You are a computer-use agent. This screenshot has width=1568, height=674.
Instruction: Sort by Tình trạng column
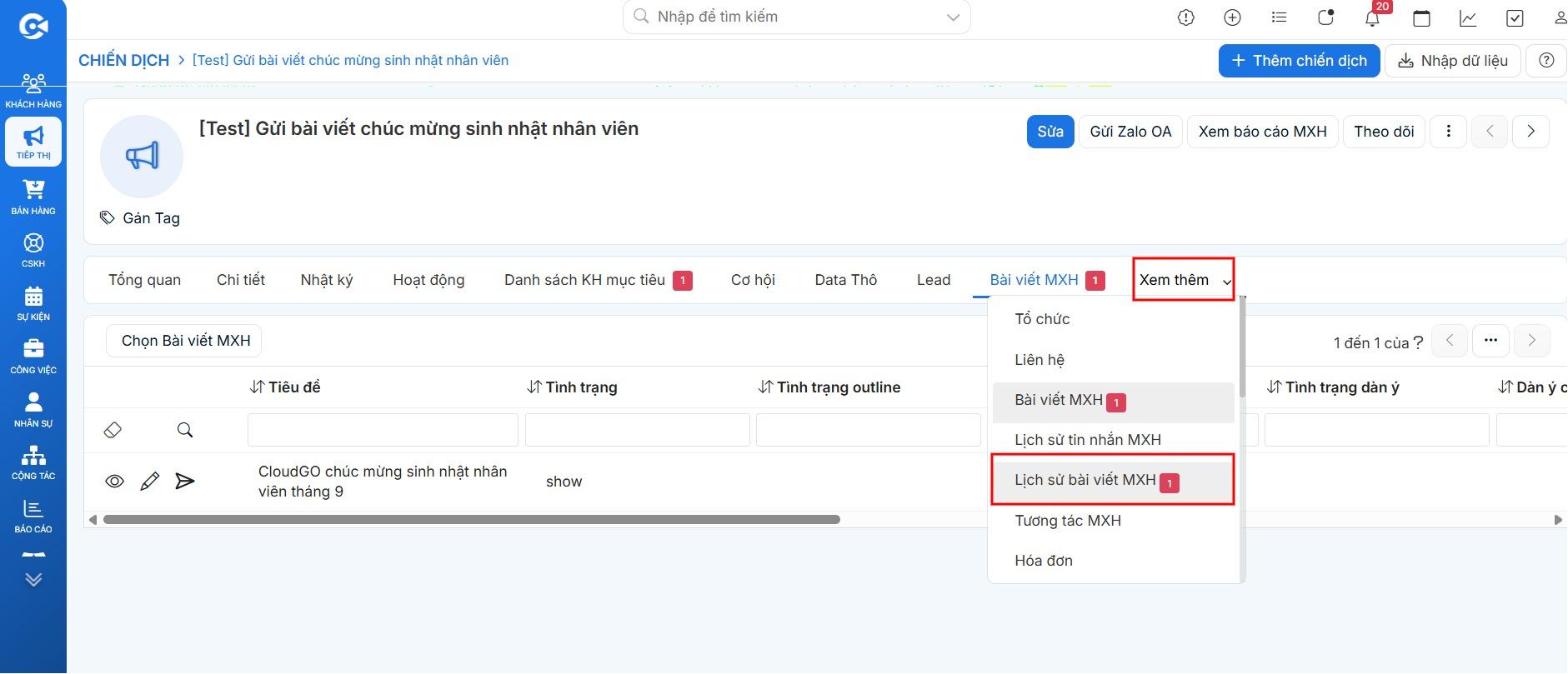[x=573, y=387]
